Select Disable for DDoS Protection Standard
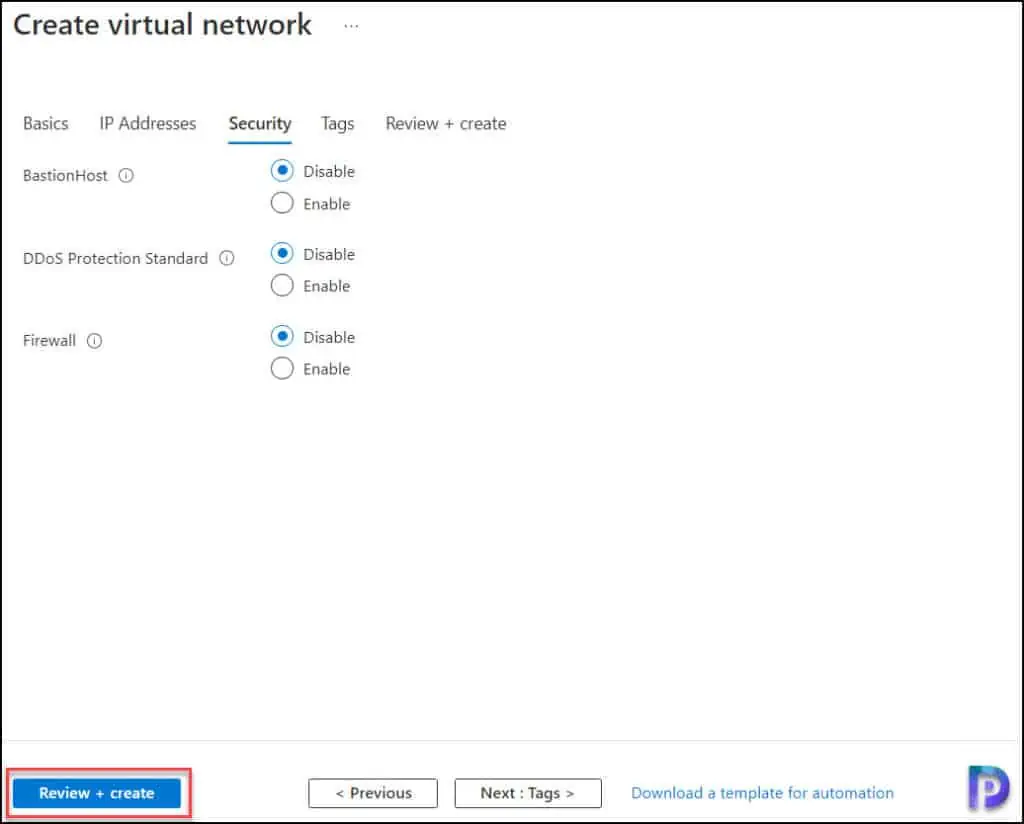 tap(282, 254)
